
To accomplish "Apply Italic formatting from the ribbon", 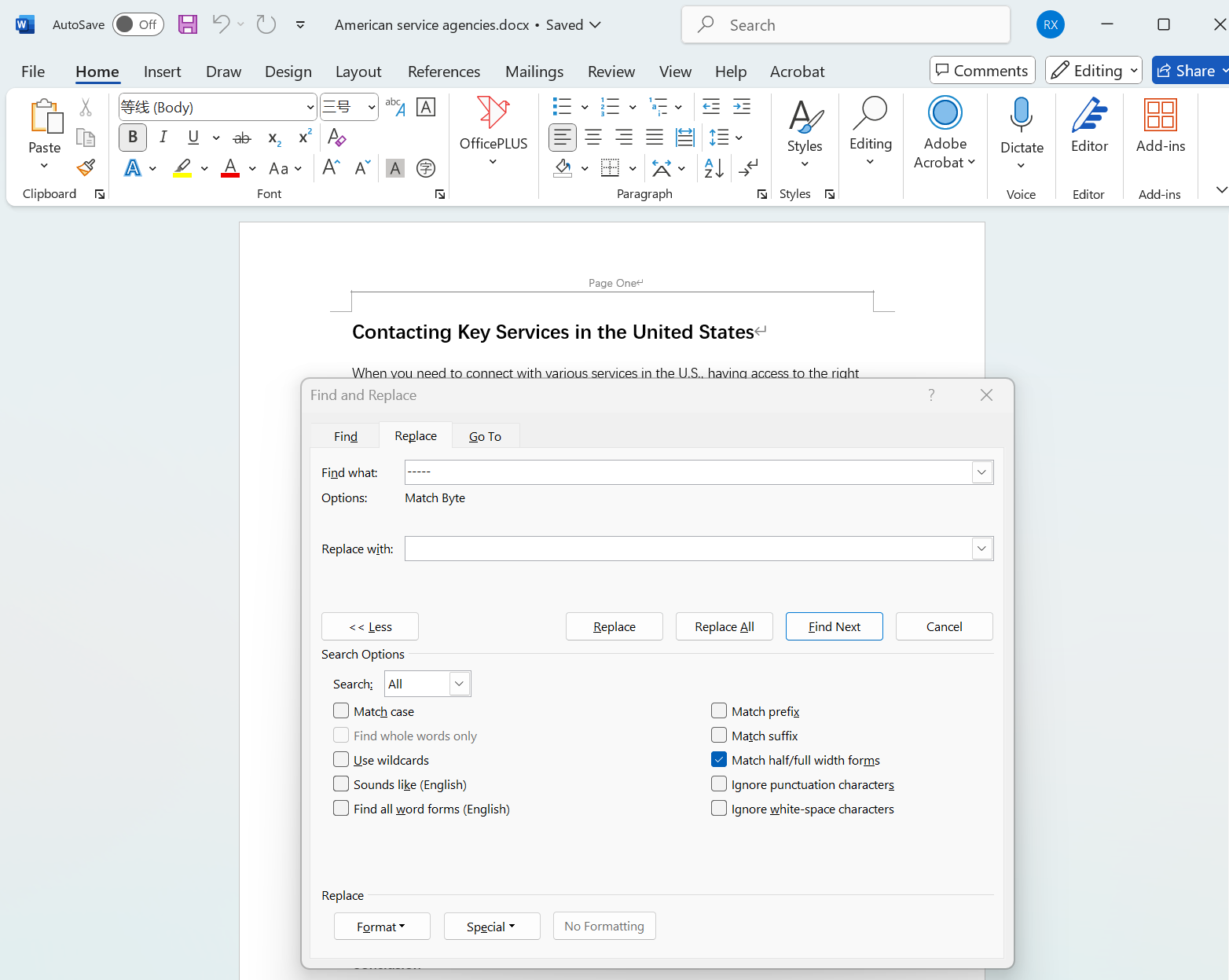I will click(163, 138).
